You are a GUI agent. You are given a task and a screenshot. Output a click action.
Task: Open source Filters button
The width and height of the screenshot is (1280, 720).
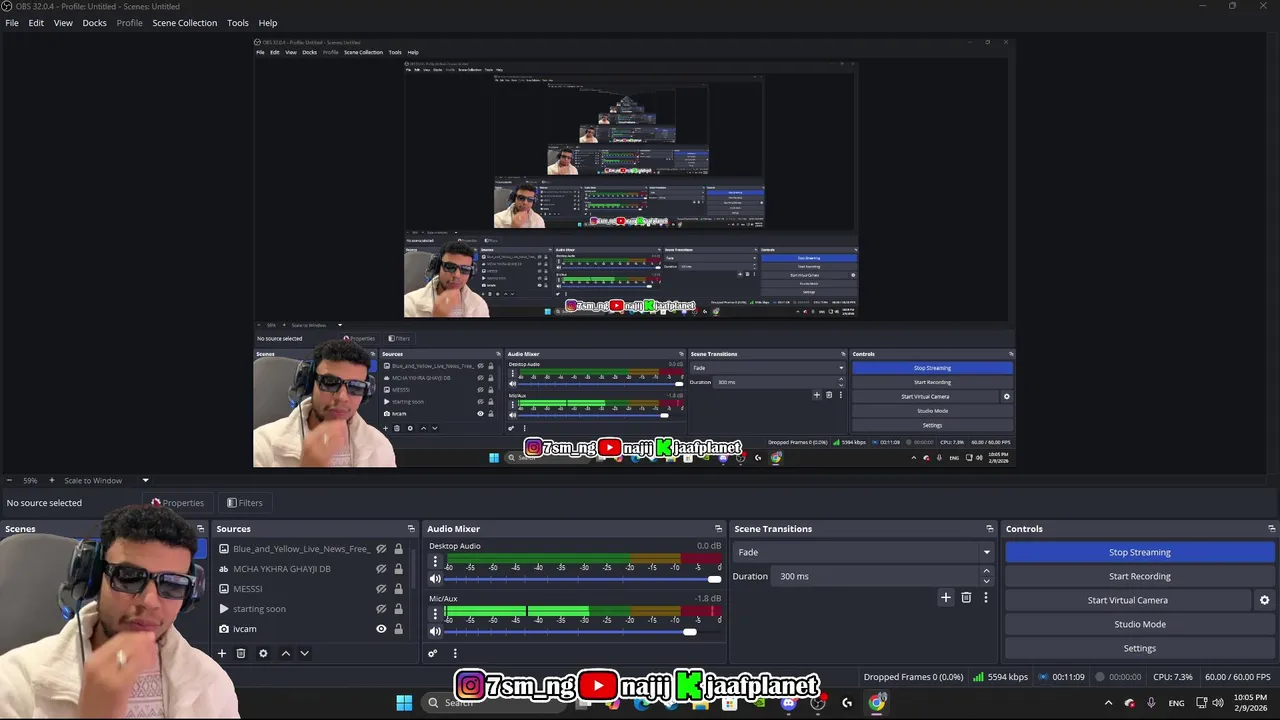245,503
